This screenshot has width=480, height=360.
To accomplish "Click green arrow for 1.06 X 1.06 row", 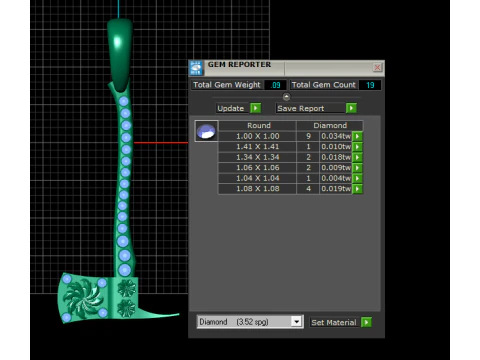I will tap(357, 168).
